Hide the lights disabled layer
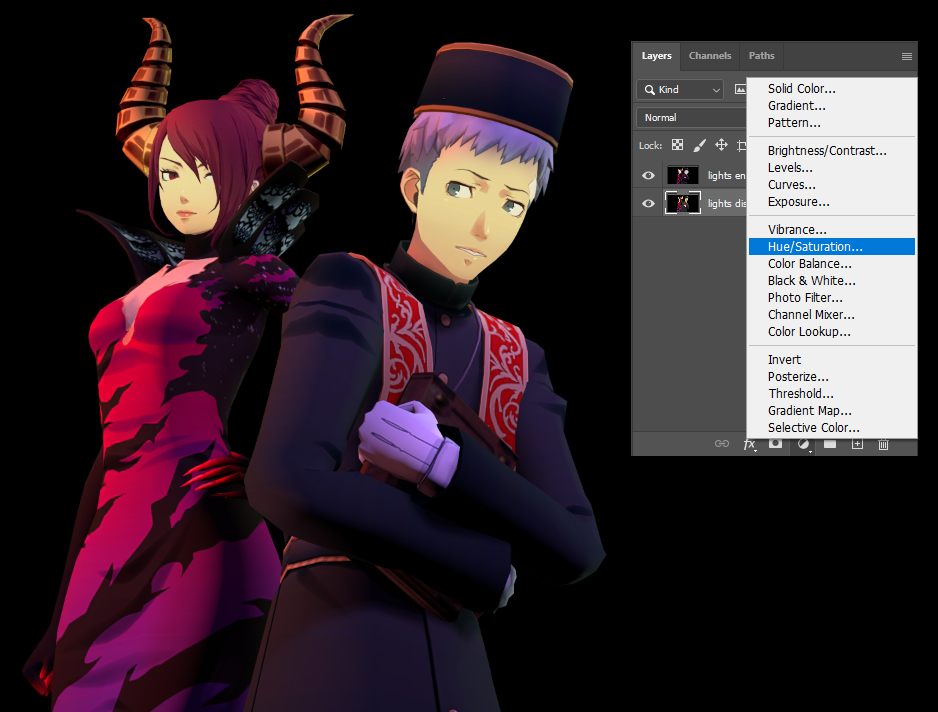 coord(648,203)
